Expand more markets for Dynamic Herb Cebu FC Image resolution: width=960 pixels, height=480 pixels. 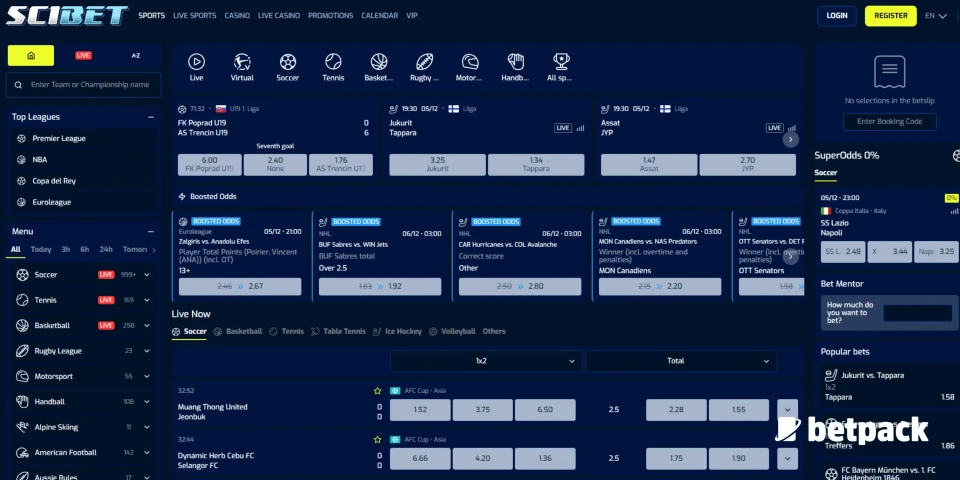[787, 459]
